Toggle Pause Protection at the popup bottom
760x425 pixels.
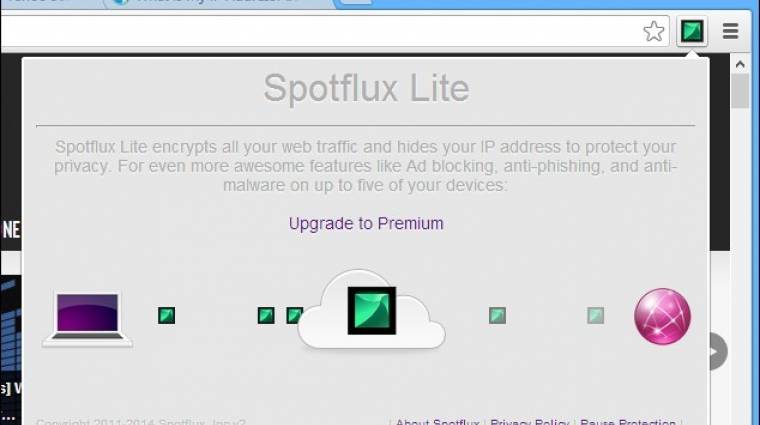point(628,422)
